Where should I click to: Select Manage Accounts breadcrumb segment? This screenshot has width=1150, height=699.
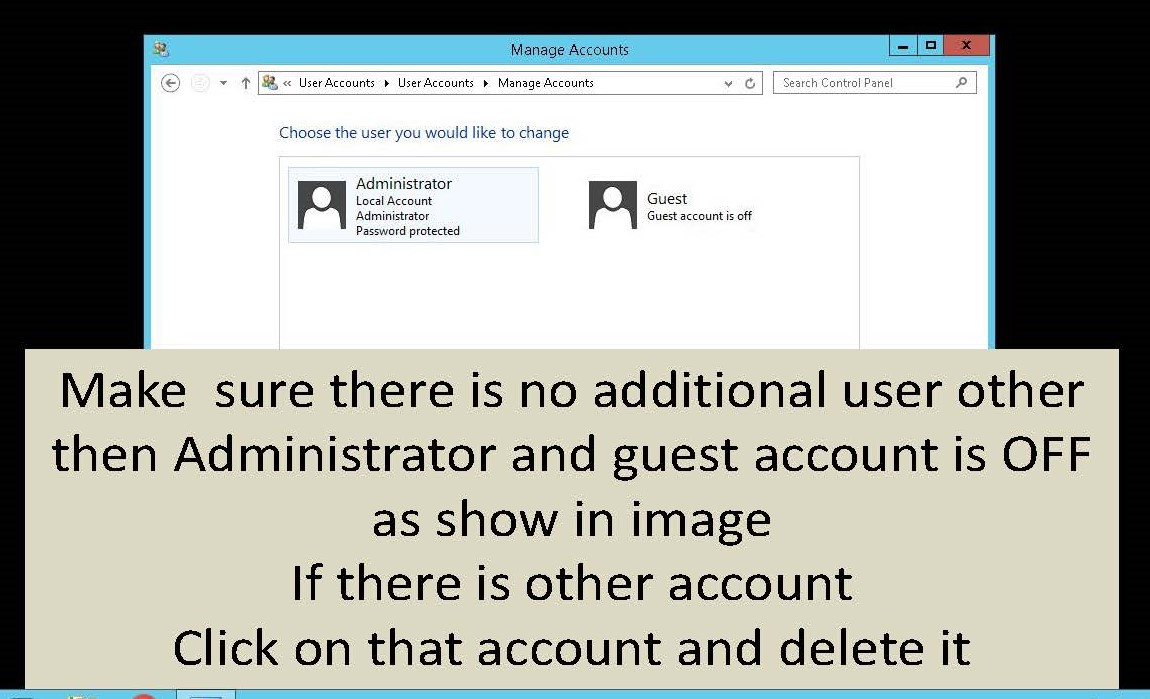tap(545, 83)
